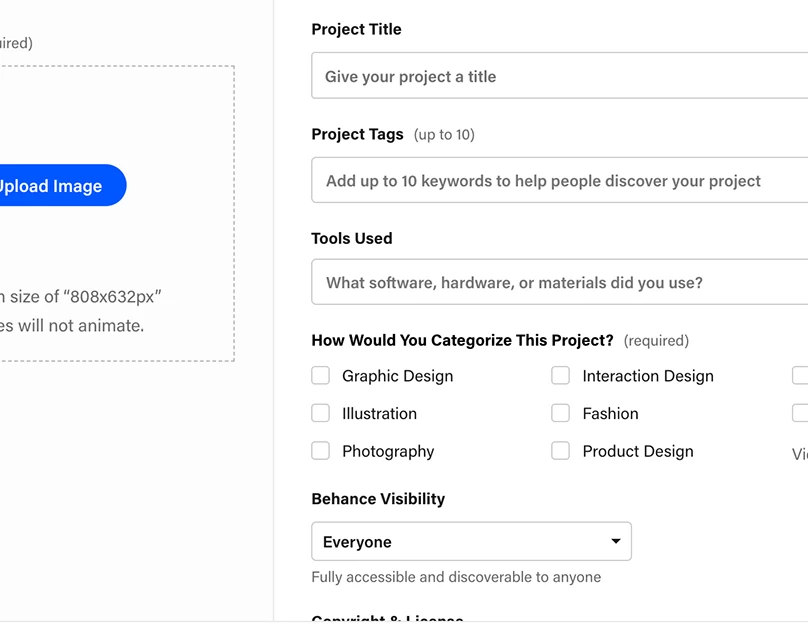Click the Project Tags keywords field

coord(560,181)
